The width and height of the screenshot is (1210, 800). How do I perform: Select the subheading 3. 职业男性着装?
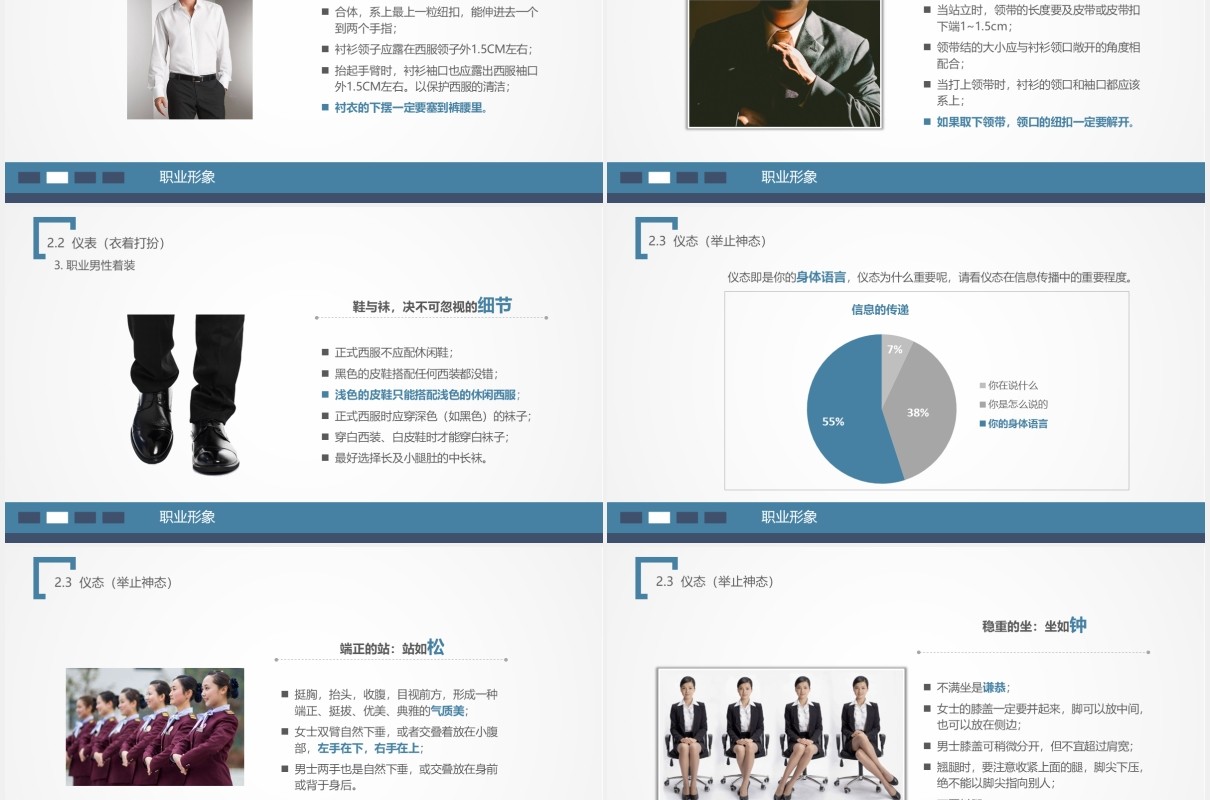(94, 265)
